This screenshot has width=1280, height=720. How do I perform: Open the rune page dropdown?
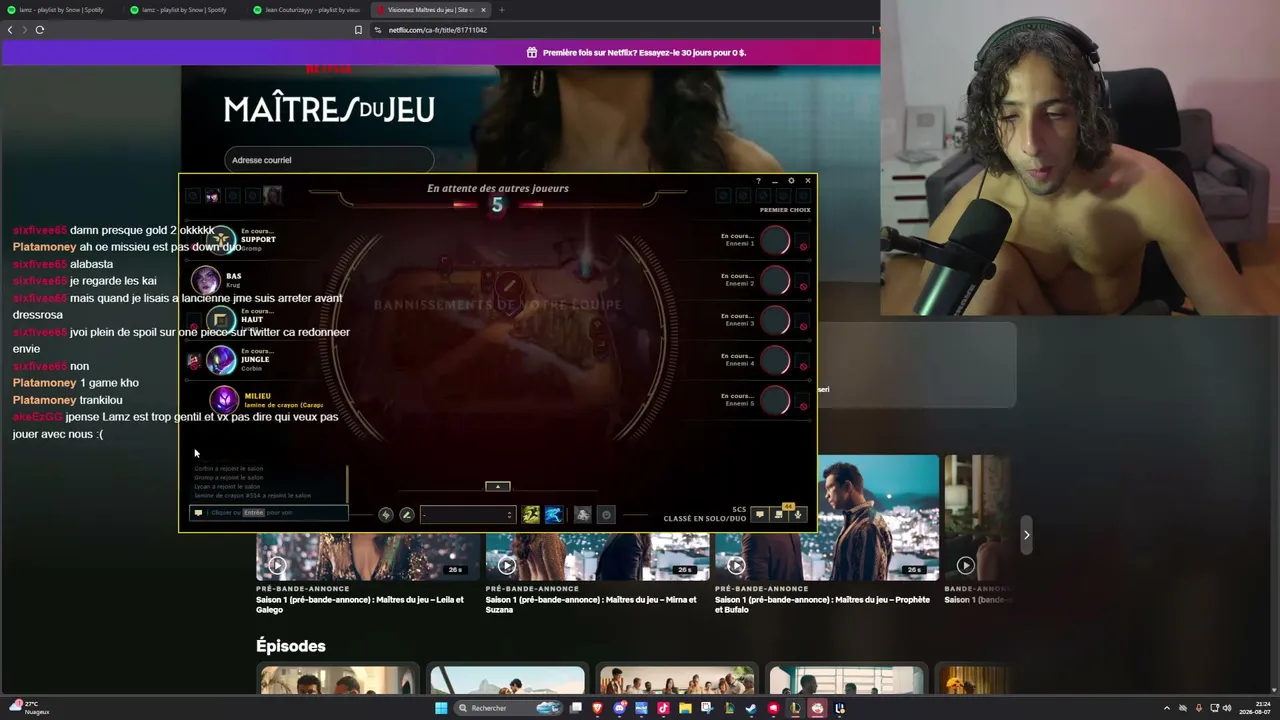[x=467, y=515]
